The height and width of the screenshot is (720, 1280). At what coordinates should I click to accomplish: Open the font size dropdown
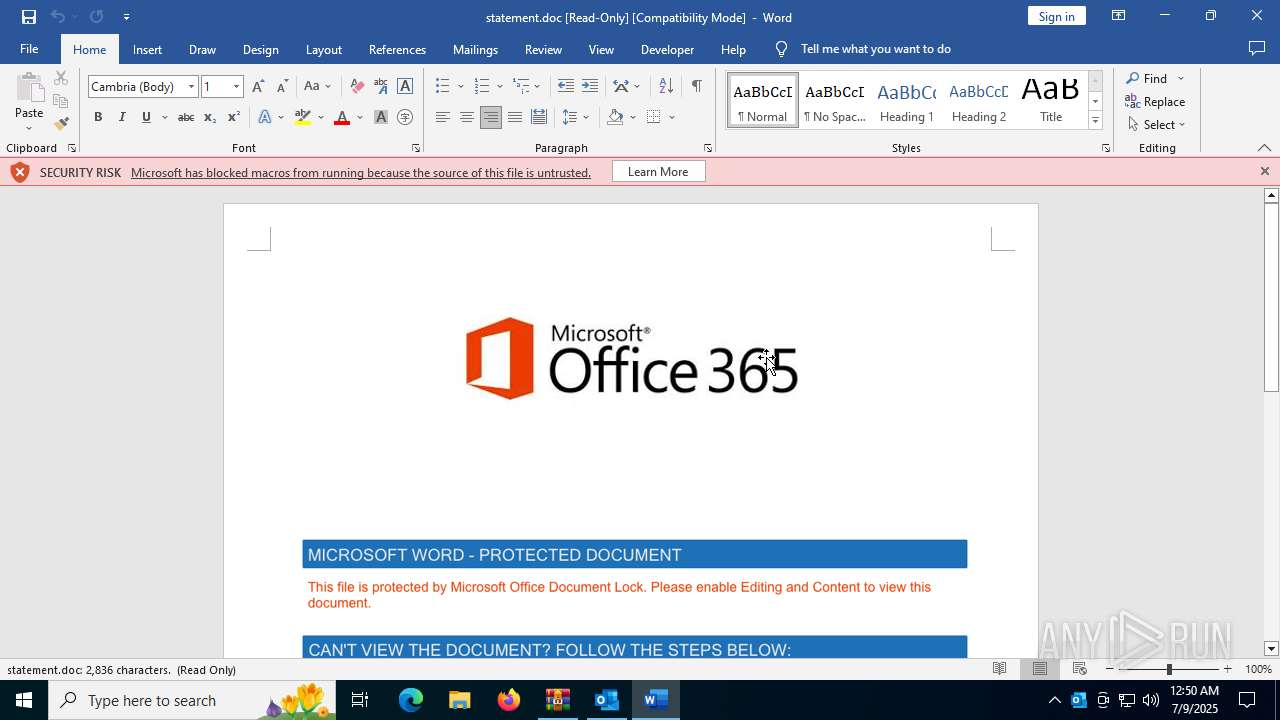pyautogui.click(x=237, y=87)
